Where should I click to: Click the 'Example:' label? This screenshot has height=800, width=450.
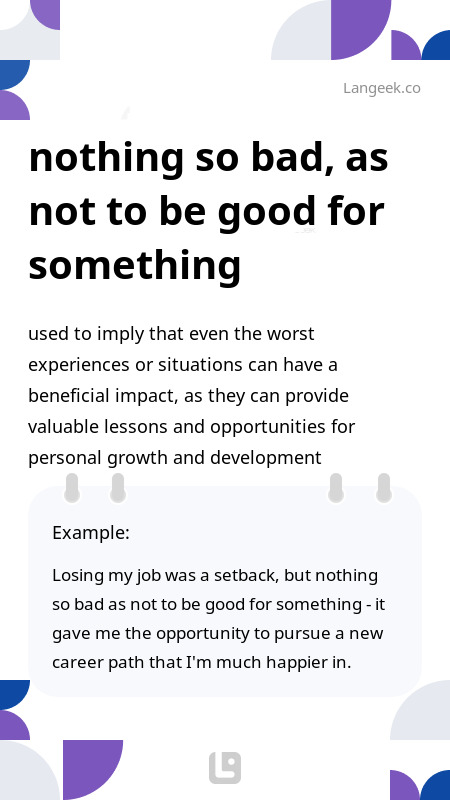91,533
